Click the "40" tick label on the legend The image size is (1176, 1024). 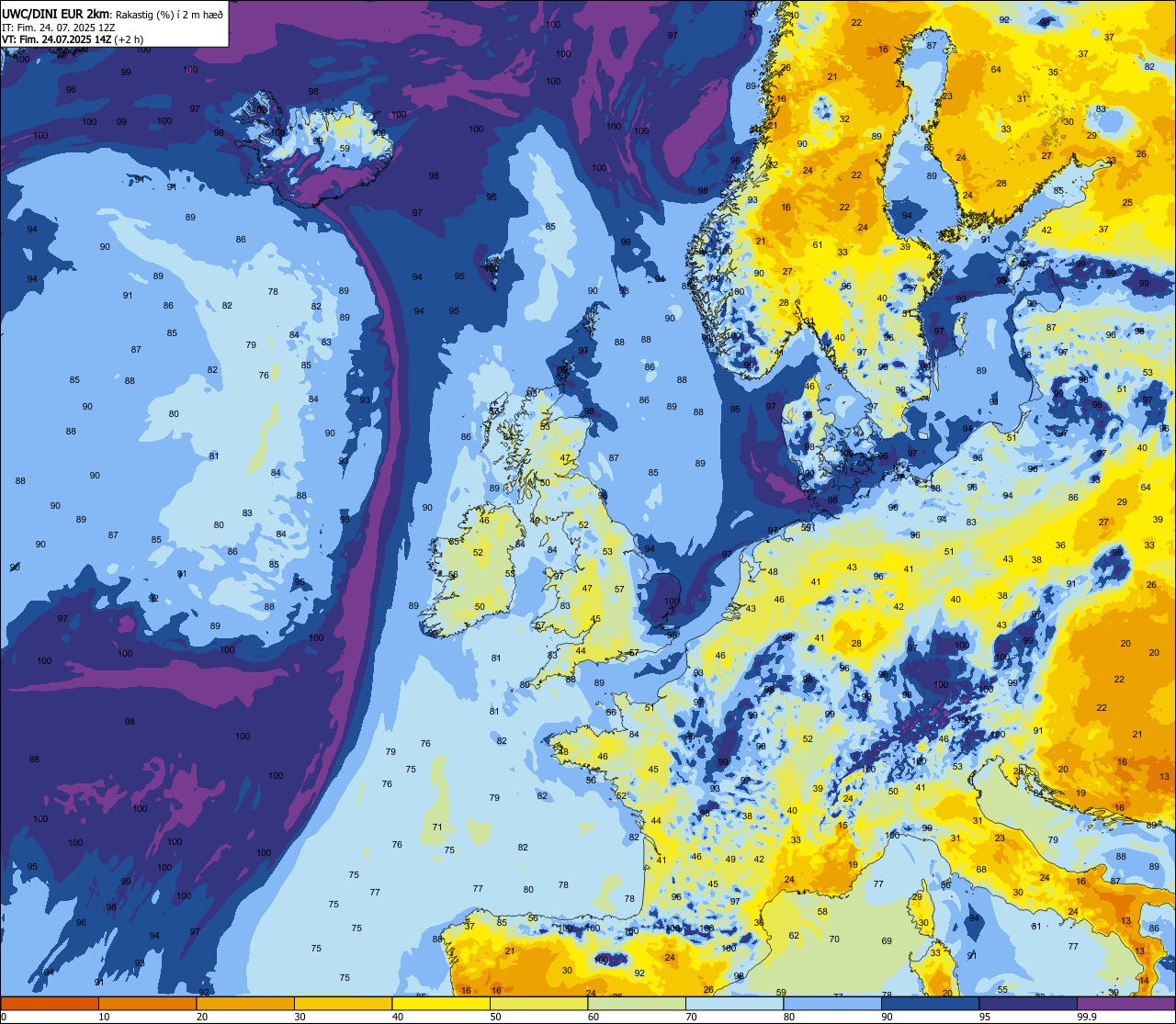pos(398,1017)
